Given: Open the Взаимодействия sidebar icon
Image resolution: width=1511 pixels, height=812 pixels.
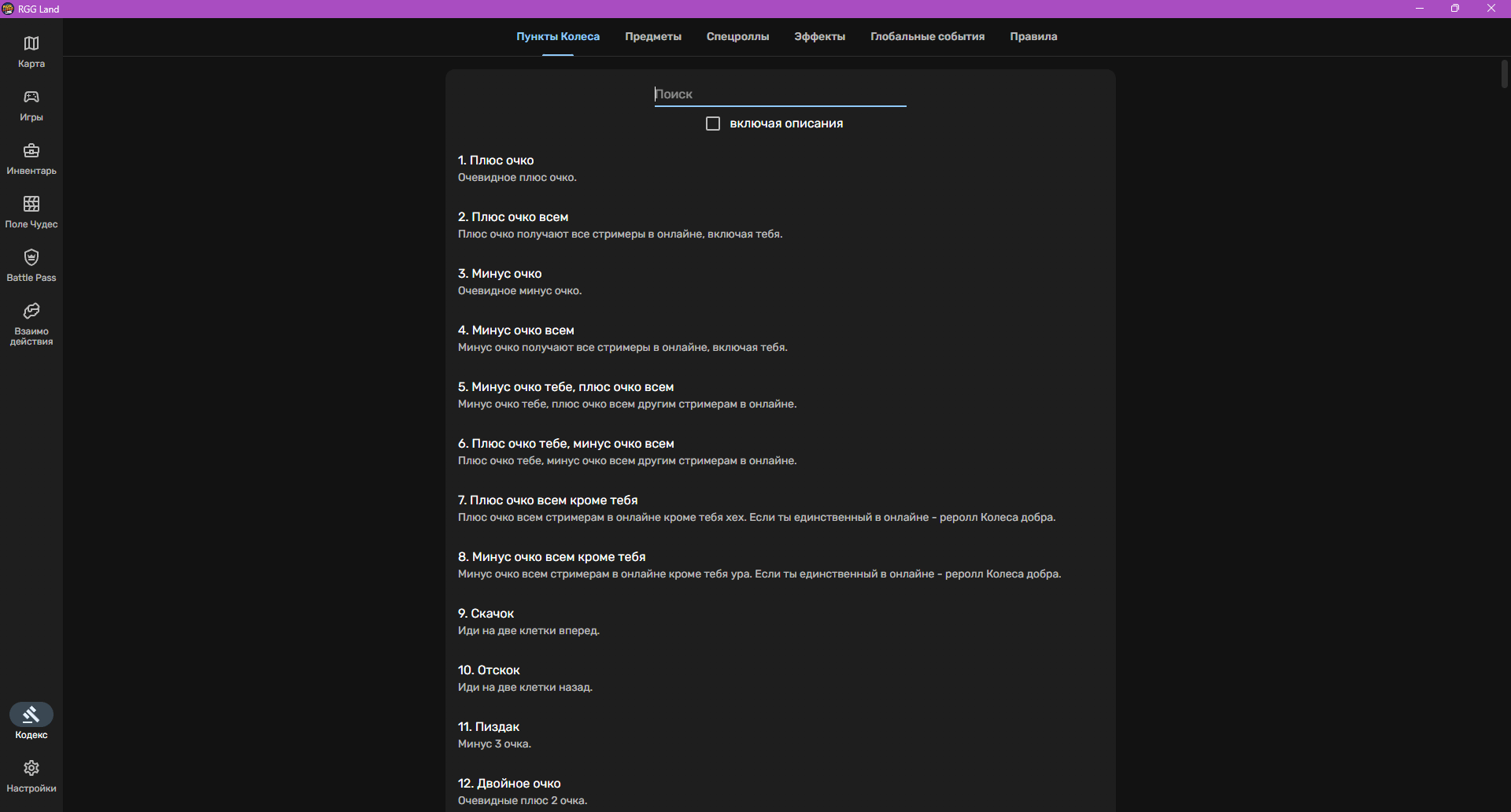Looking at the screenshot, I should point(31,311).
